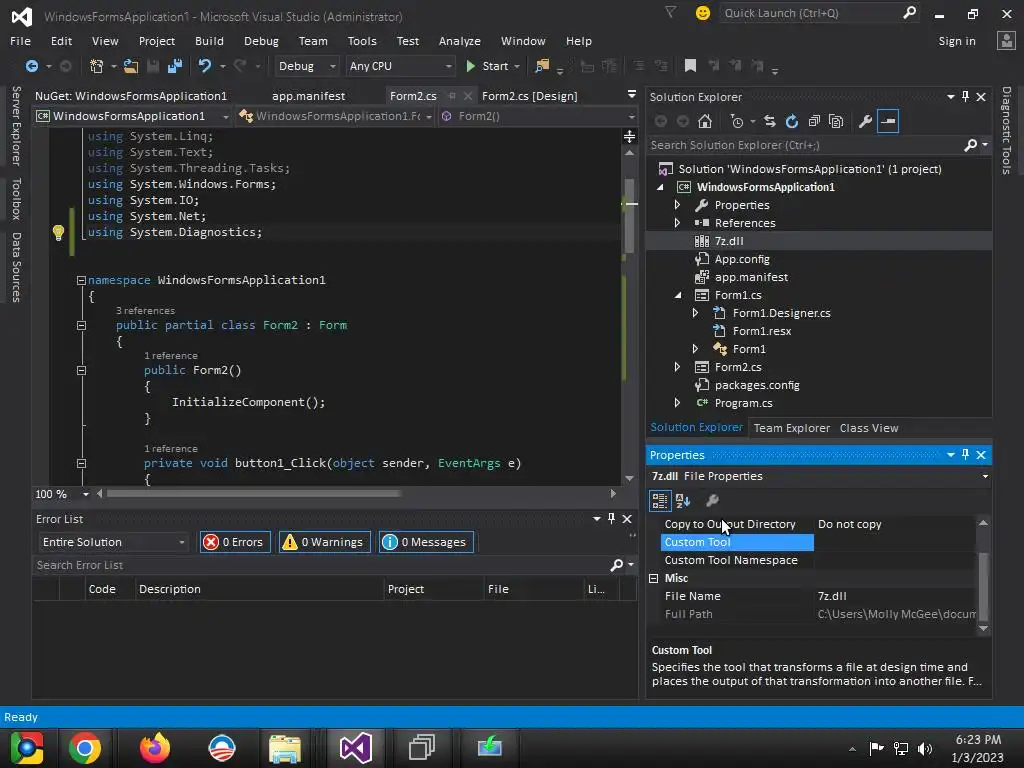Click the Find in Files toolbar icon

point(541,66)
